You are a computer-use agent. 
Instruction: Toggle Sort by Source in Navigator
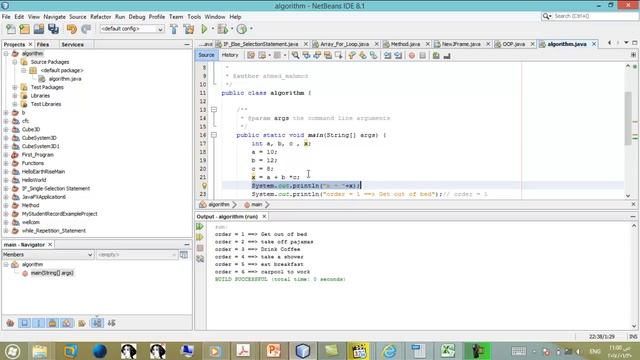click(111, 323)
